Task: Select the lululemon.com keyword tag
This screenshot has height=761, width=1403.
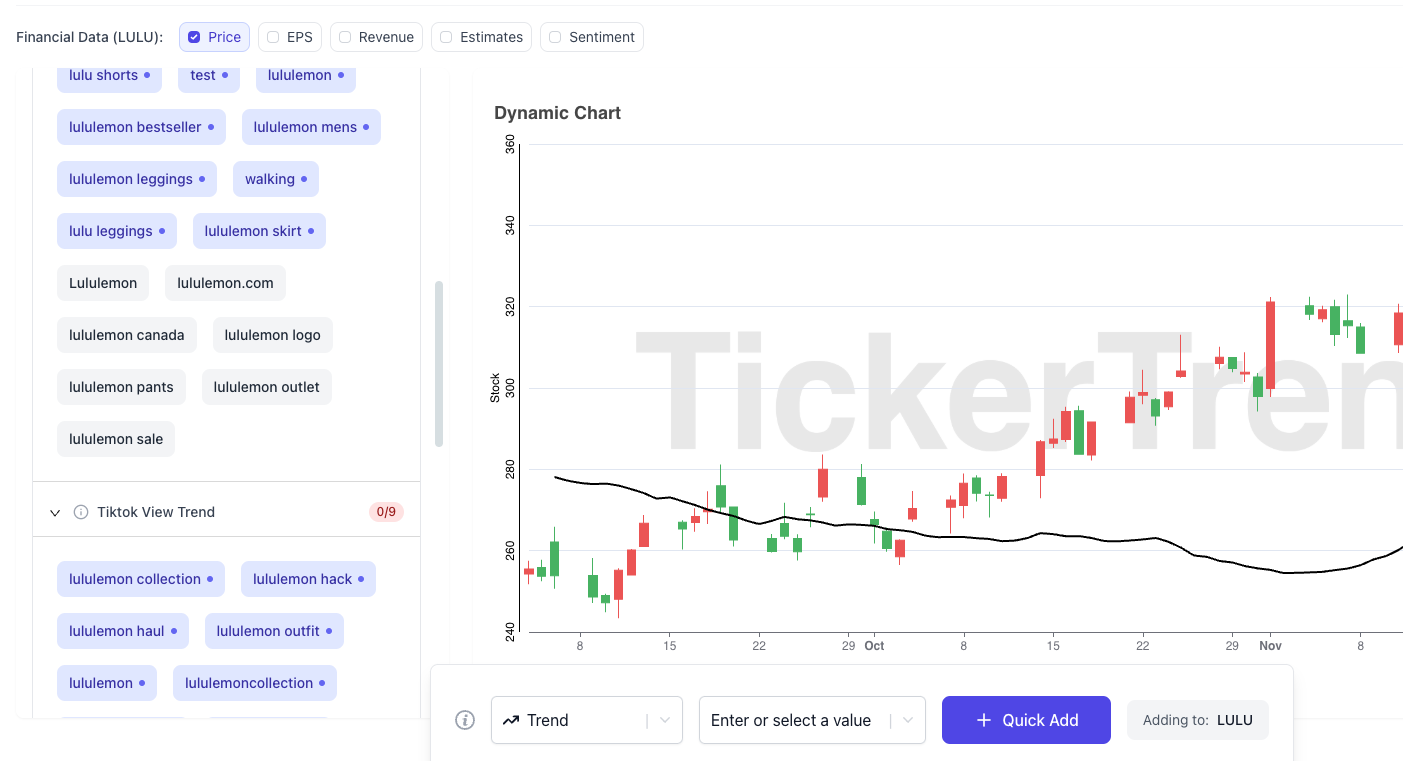Action: click(225, 283)
